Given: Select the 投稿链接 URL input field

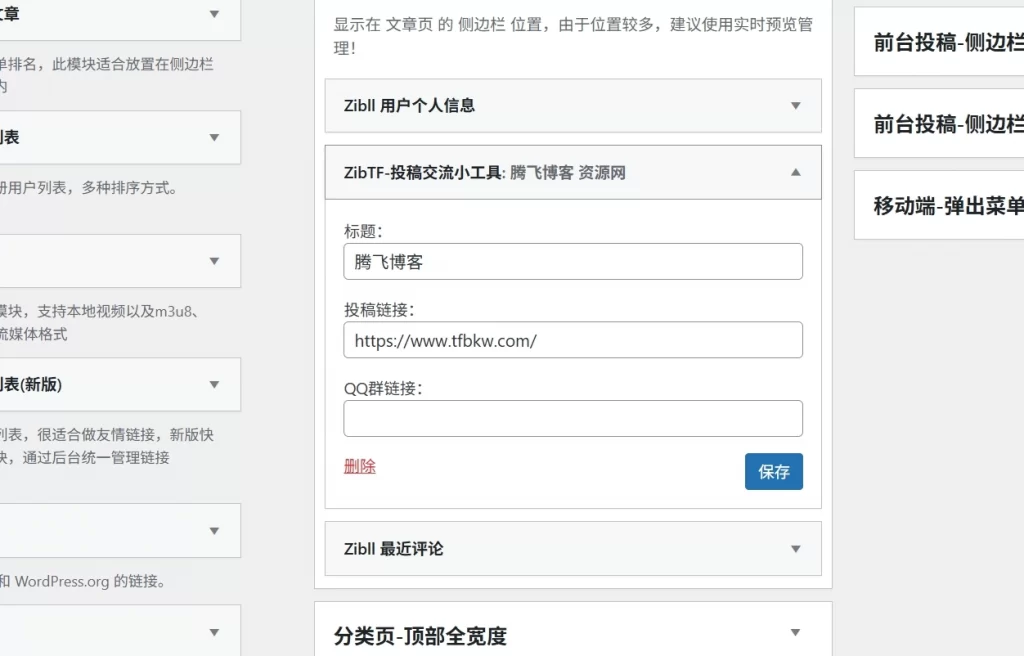Looking at the screenshot, I should [x=573, y=340].
